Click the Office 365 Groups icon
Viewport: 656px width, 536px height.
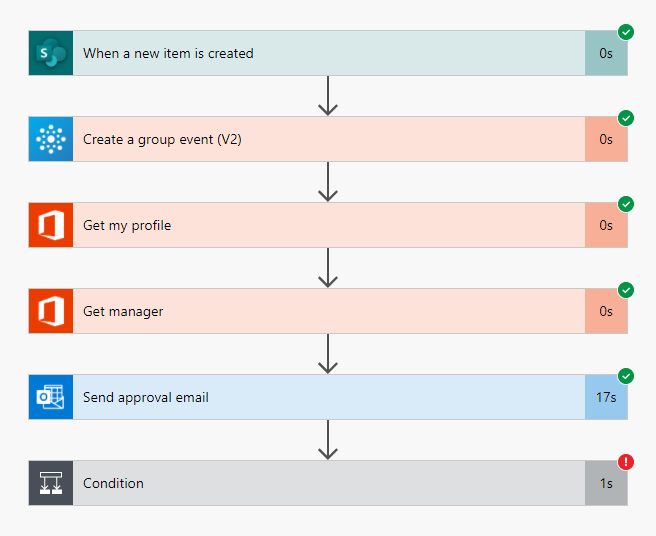(51, 139)
